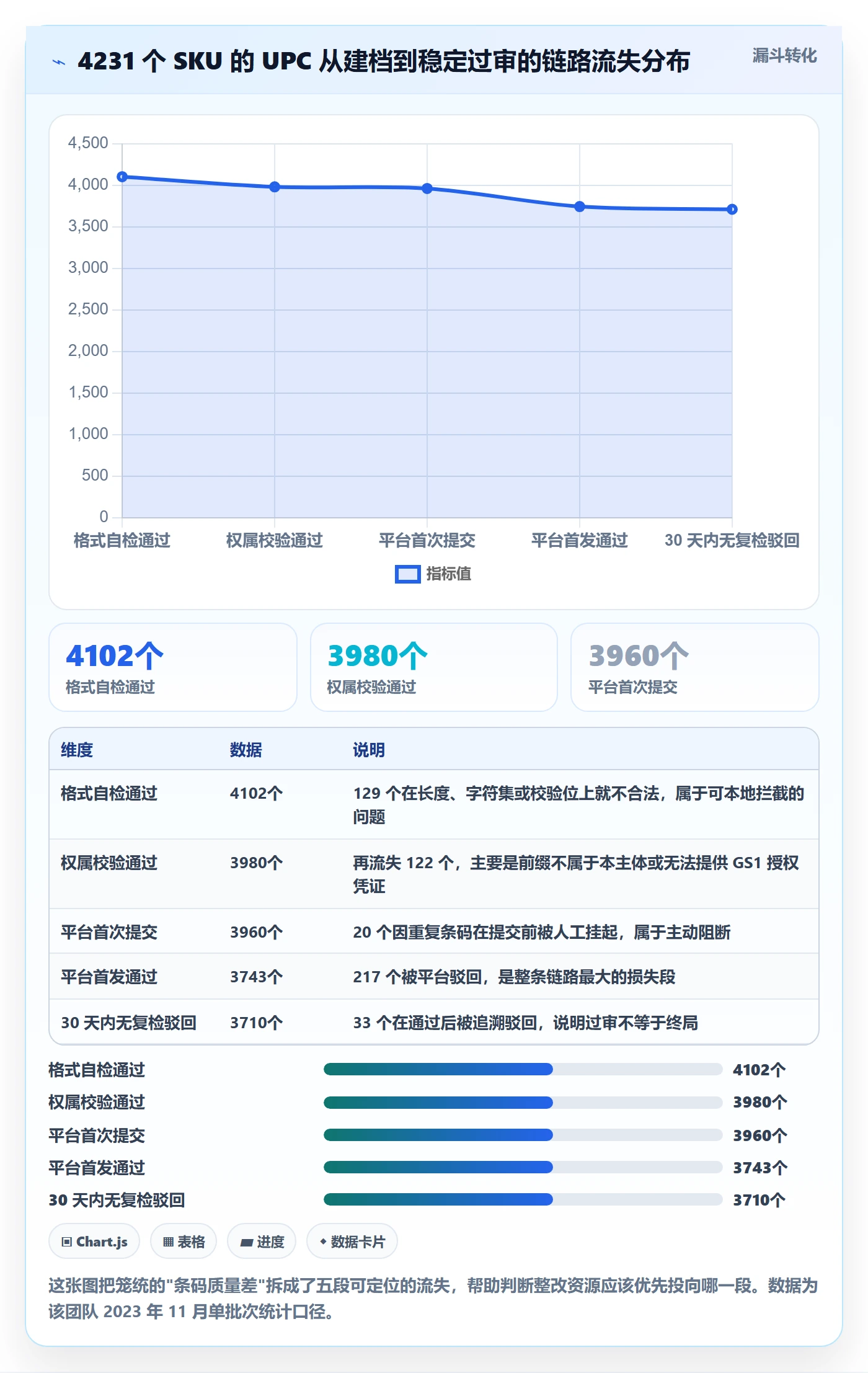Viewport: 868px width, 1373px height.
Task: Open the 3980个 权属校验通过 data card
Action: coord(434,667)
